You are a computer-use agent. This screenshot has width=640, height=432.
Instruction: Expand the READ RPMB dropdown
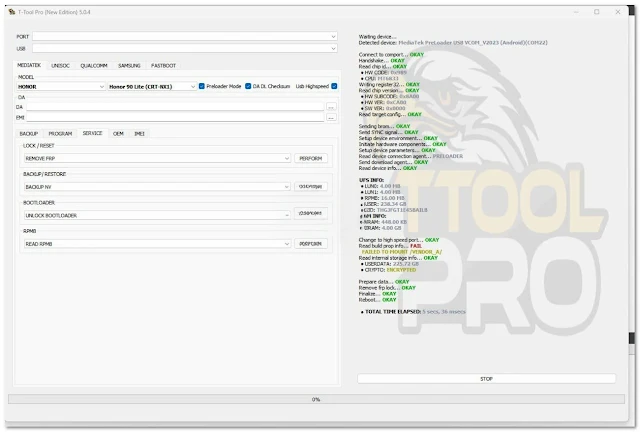pos(157,244)
